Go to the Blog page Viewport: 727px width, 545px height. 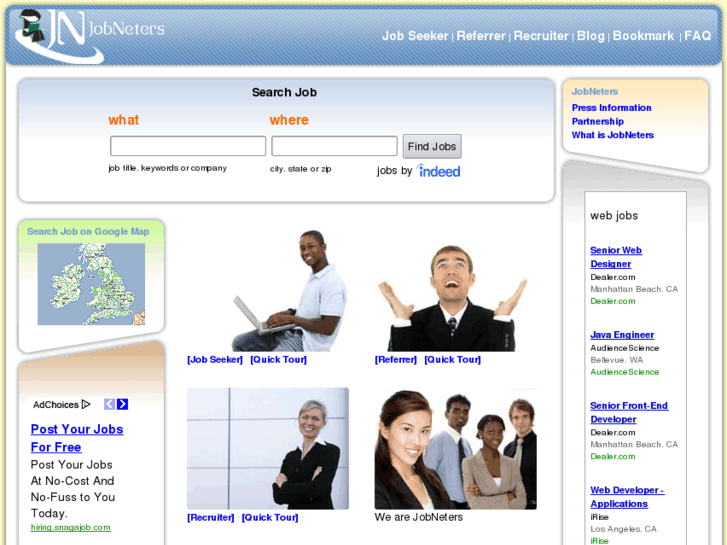pyautogui.click(x=590, y=36)
